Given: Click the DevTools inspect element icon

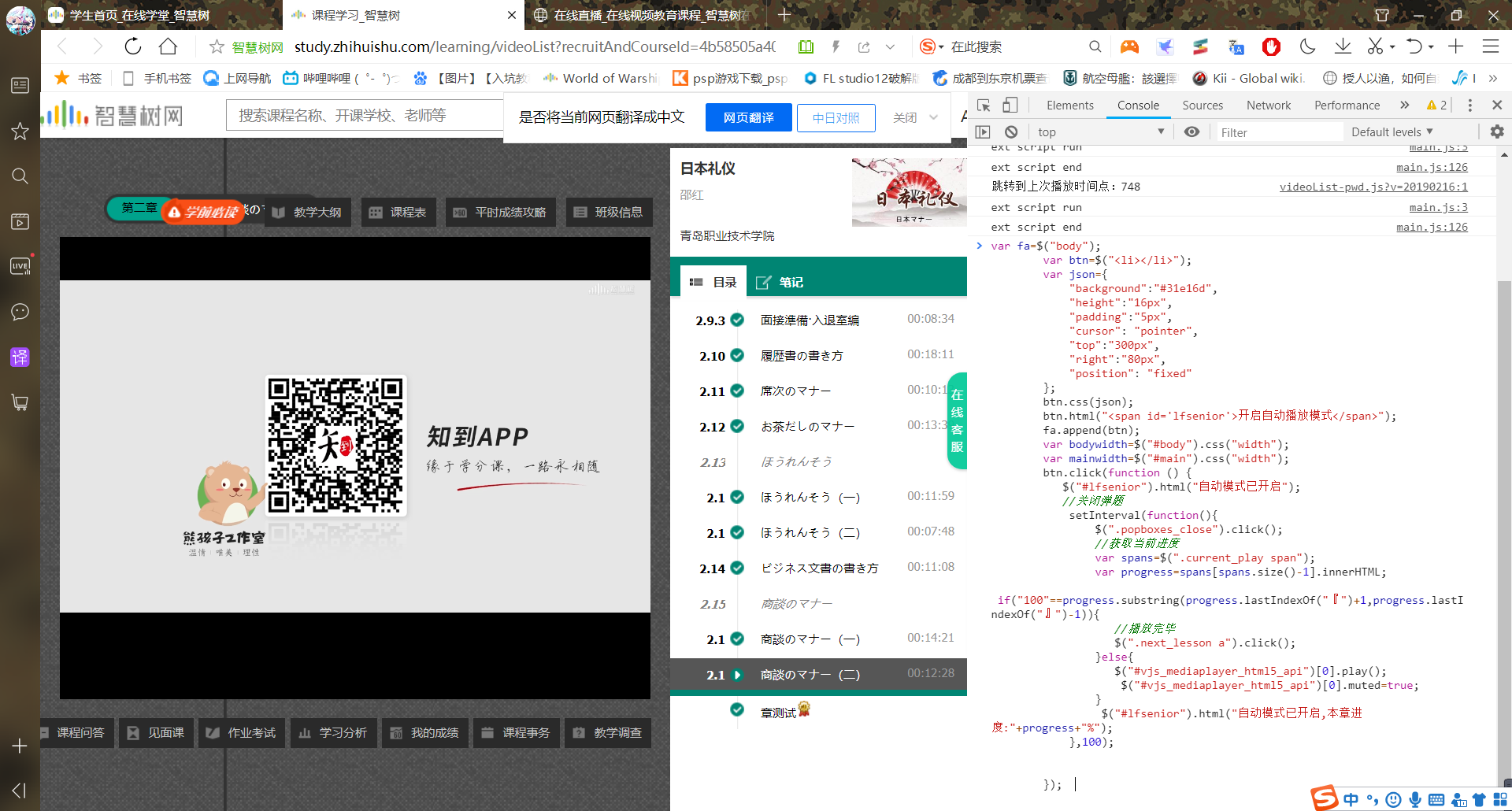Looking at the screenshot, I should 984,105.
